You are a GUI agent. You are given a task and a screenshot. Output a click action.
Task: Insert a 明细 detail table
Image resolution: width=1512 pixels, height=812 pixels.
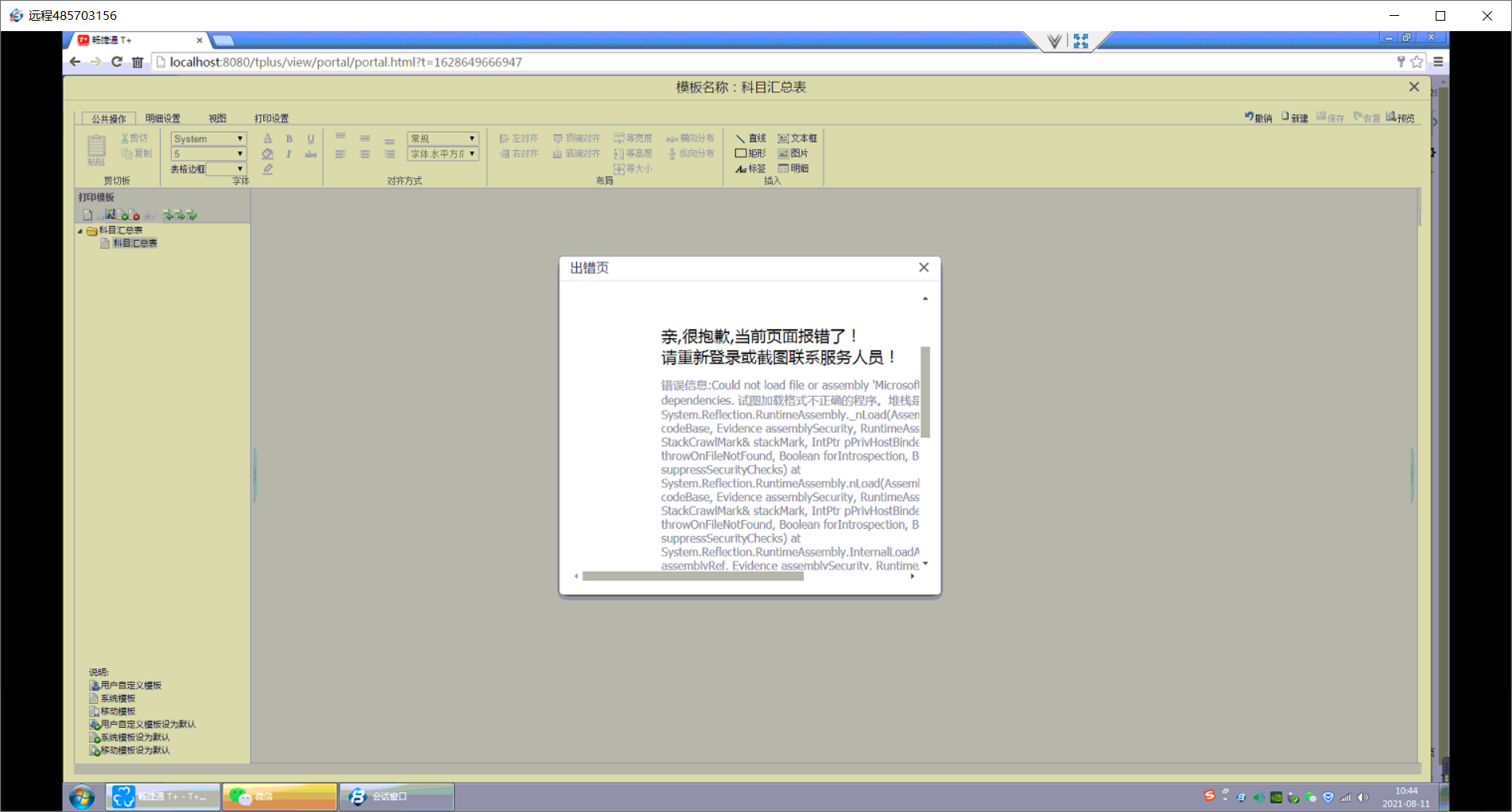coord(793,169)
